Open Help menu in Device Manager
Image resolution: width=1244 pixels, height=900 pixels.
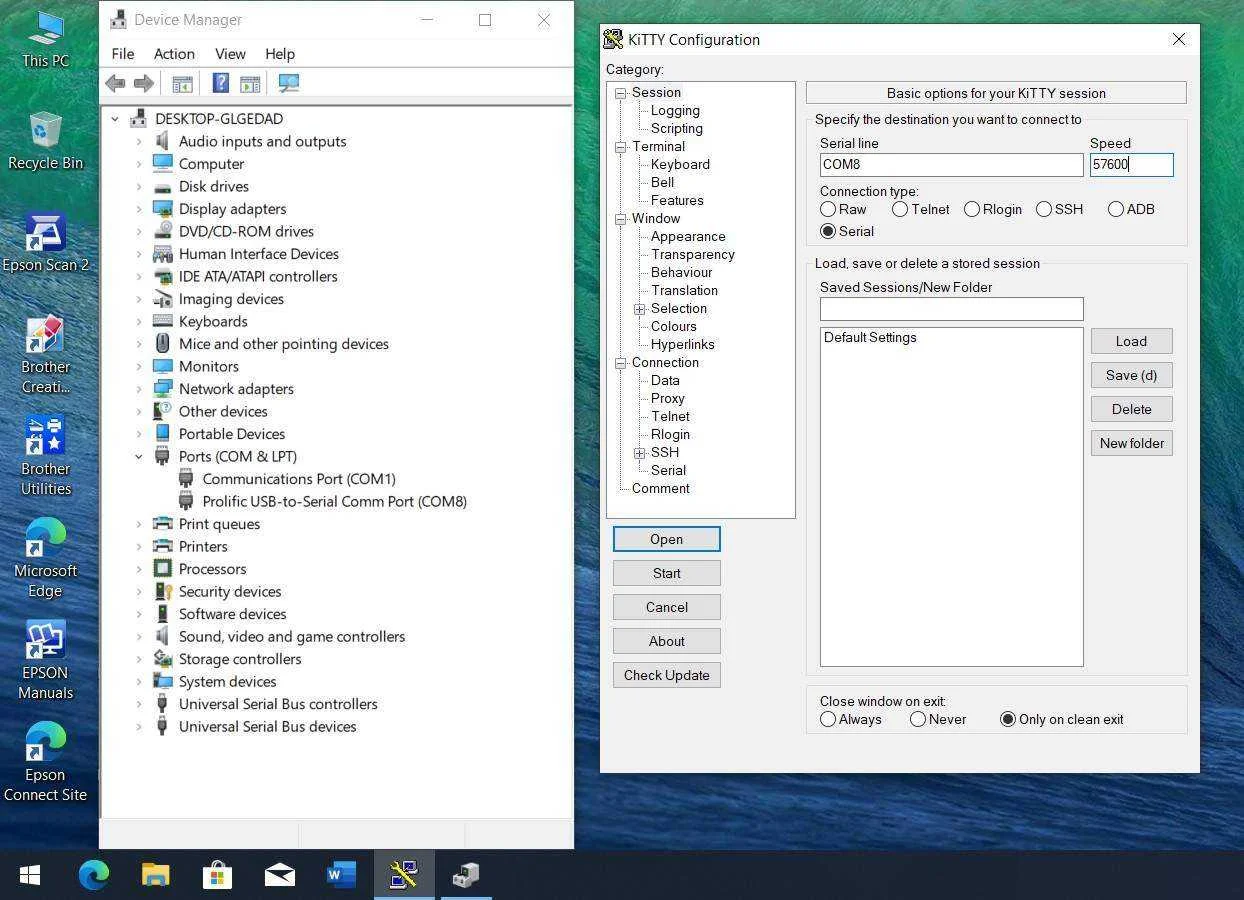point(280,54)
